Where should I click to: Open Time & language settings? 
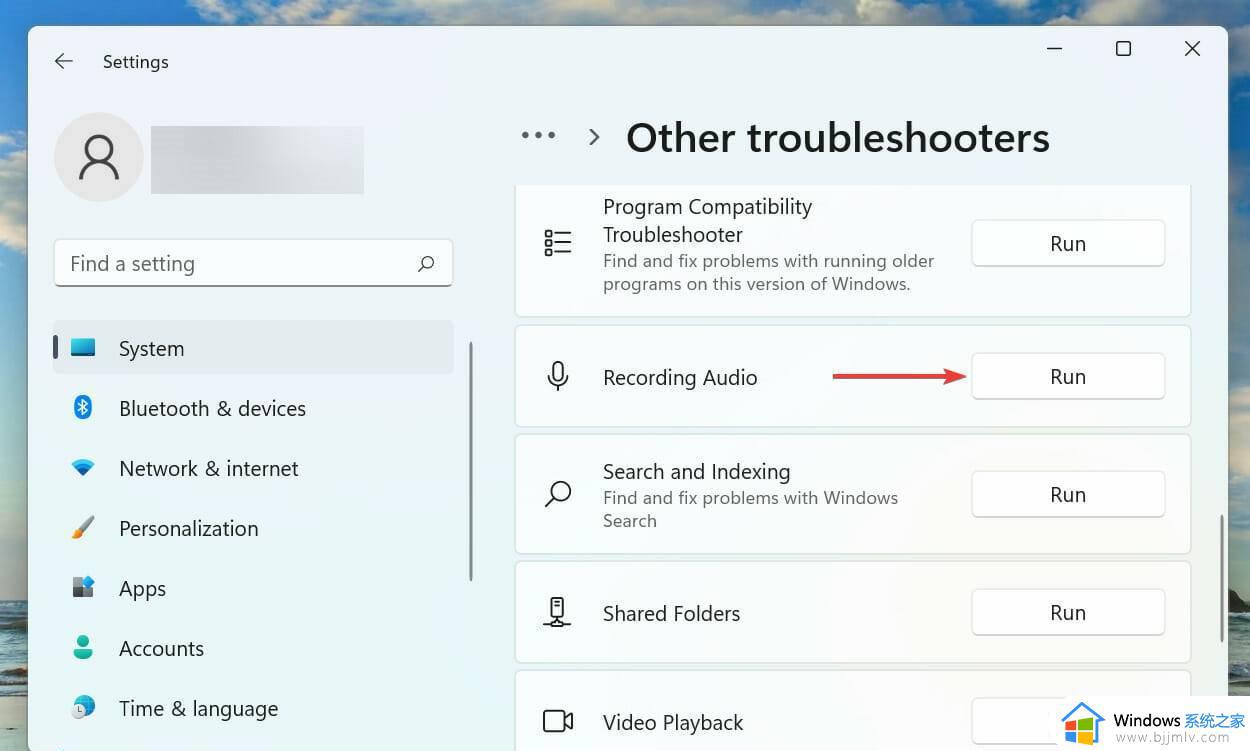coord(253,708)
